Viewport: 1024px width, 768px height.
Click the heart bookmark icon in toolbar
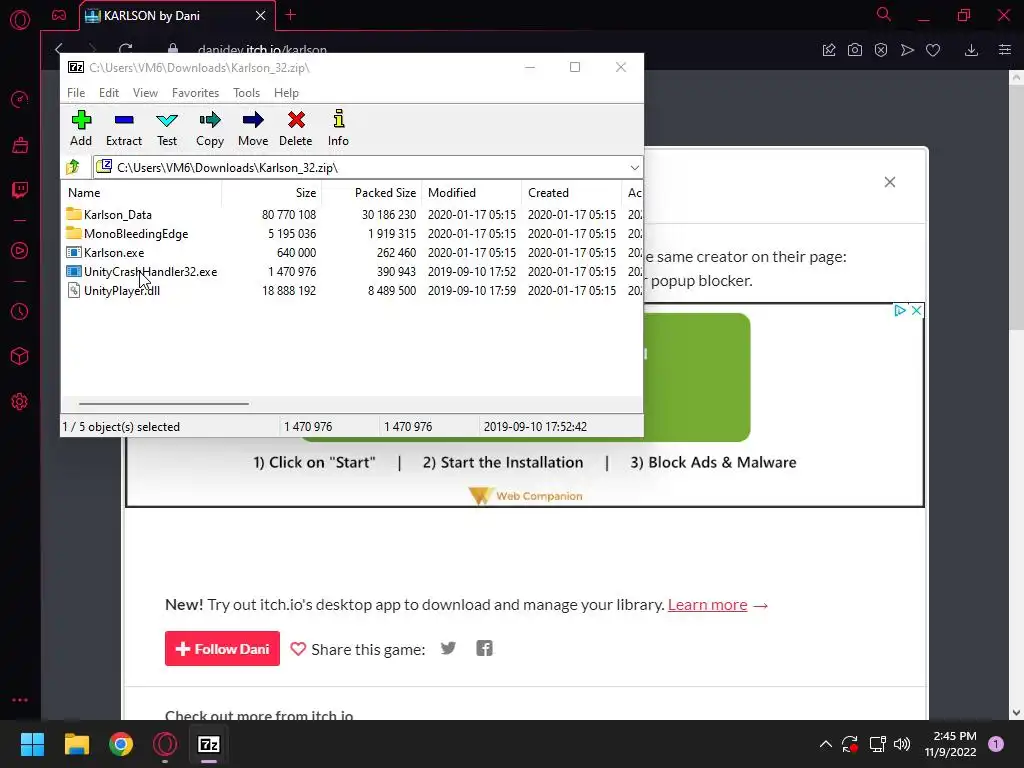[933, 50]
